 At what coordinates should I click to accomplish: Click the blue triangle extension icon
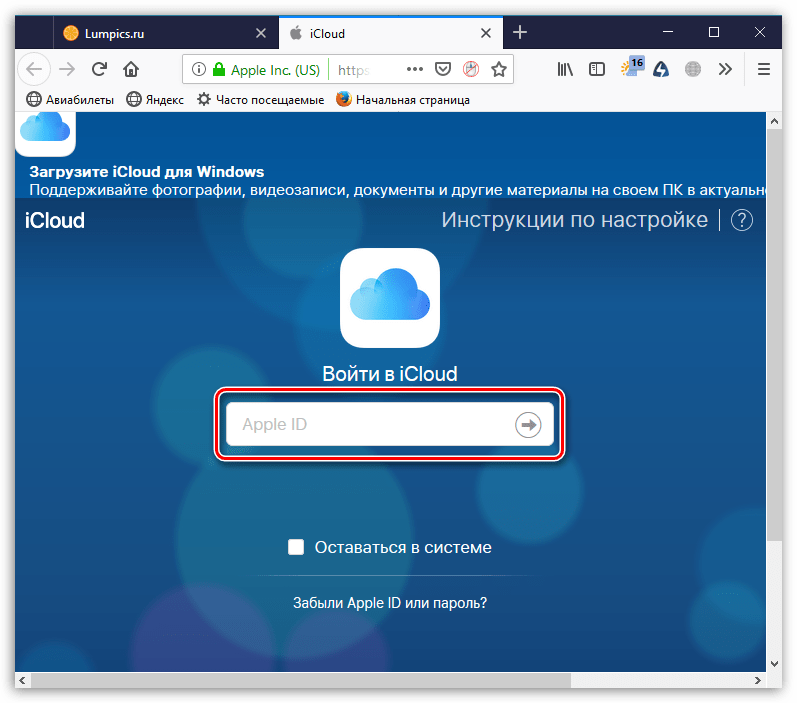point(661,69)
